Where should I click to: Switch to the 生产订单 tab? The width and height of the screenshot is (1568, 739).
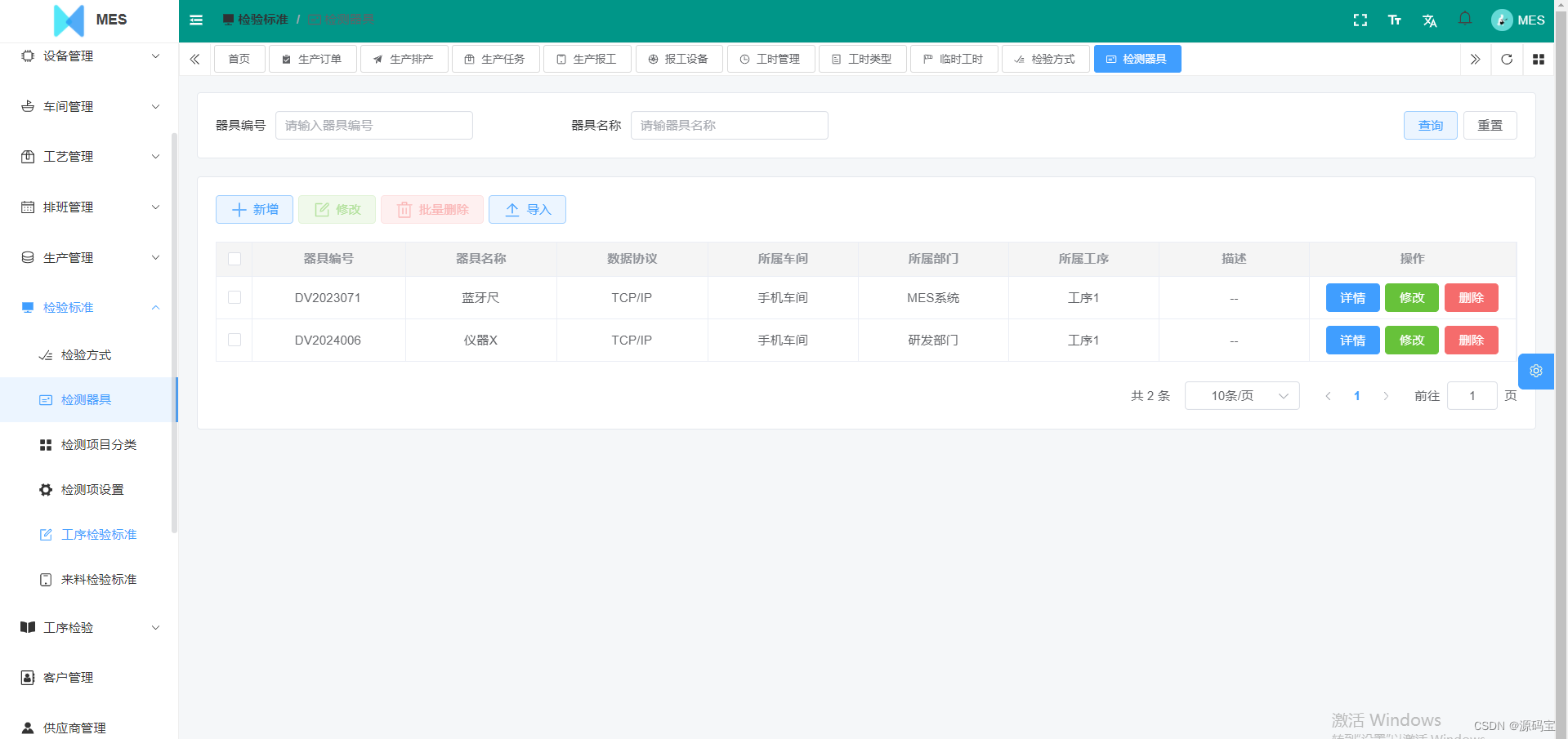pyautogui.click(x=313, y=58)
